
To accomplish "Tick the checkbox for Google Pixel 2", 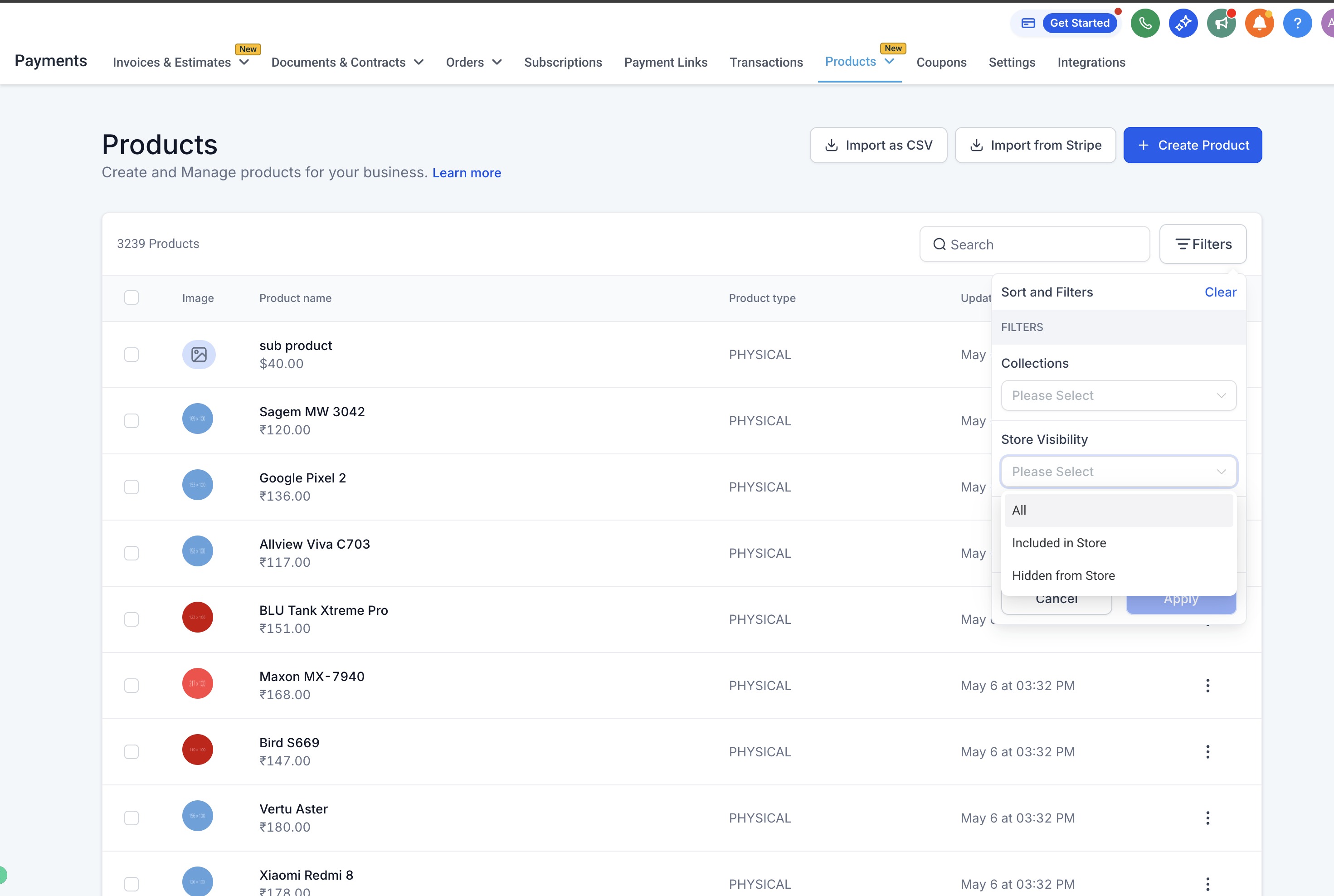I will 131,487.
